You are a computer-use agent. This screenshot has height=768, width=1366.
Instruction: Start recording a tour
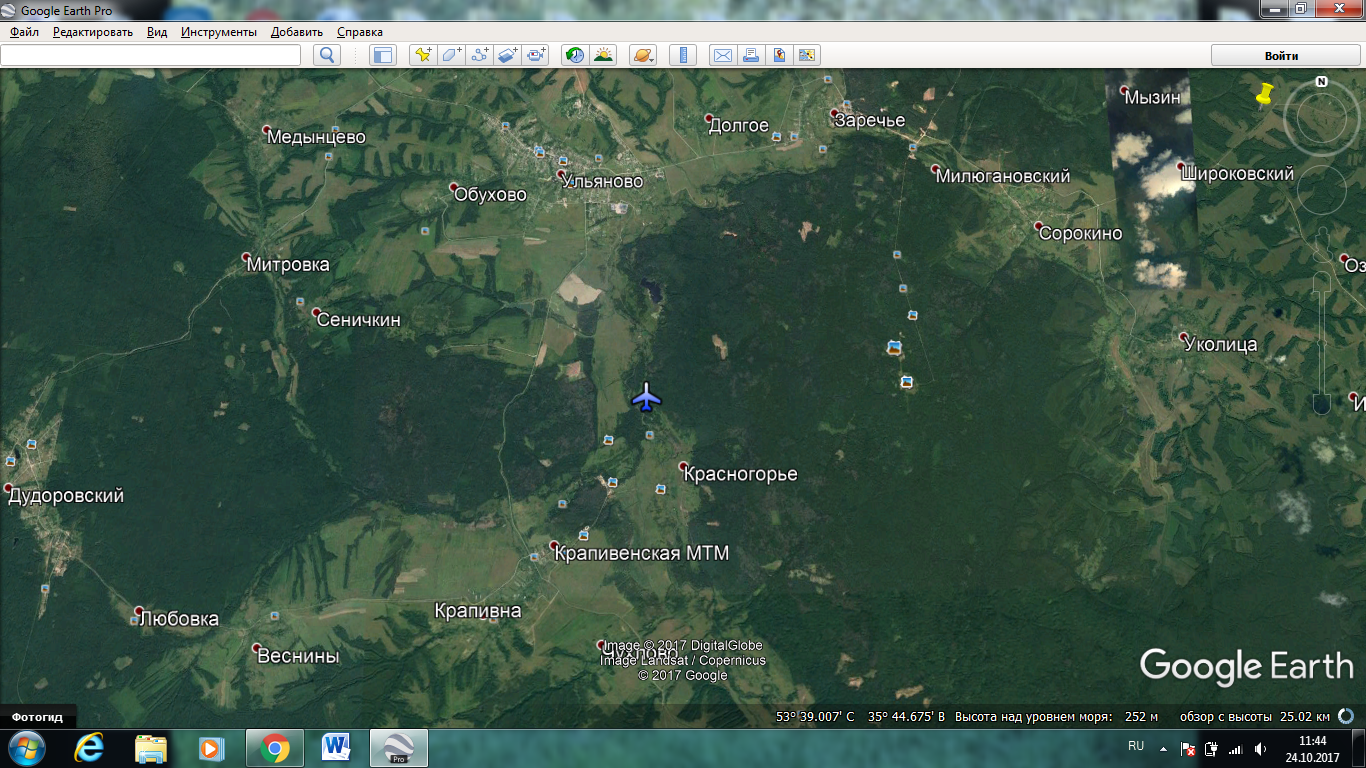click(x=537, y=55)
